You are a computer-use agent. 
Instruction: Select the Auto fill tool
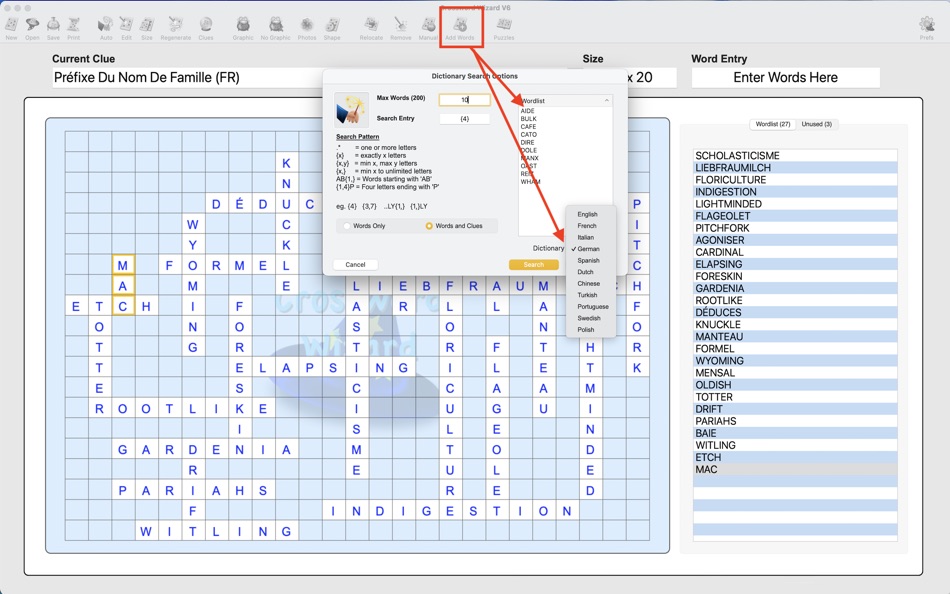[105, 25]
